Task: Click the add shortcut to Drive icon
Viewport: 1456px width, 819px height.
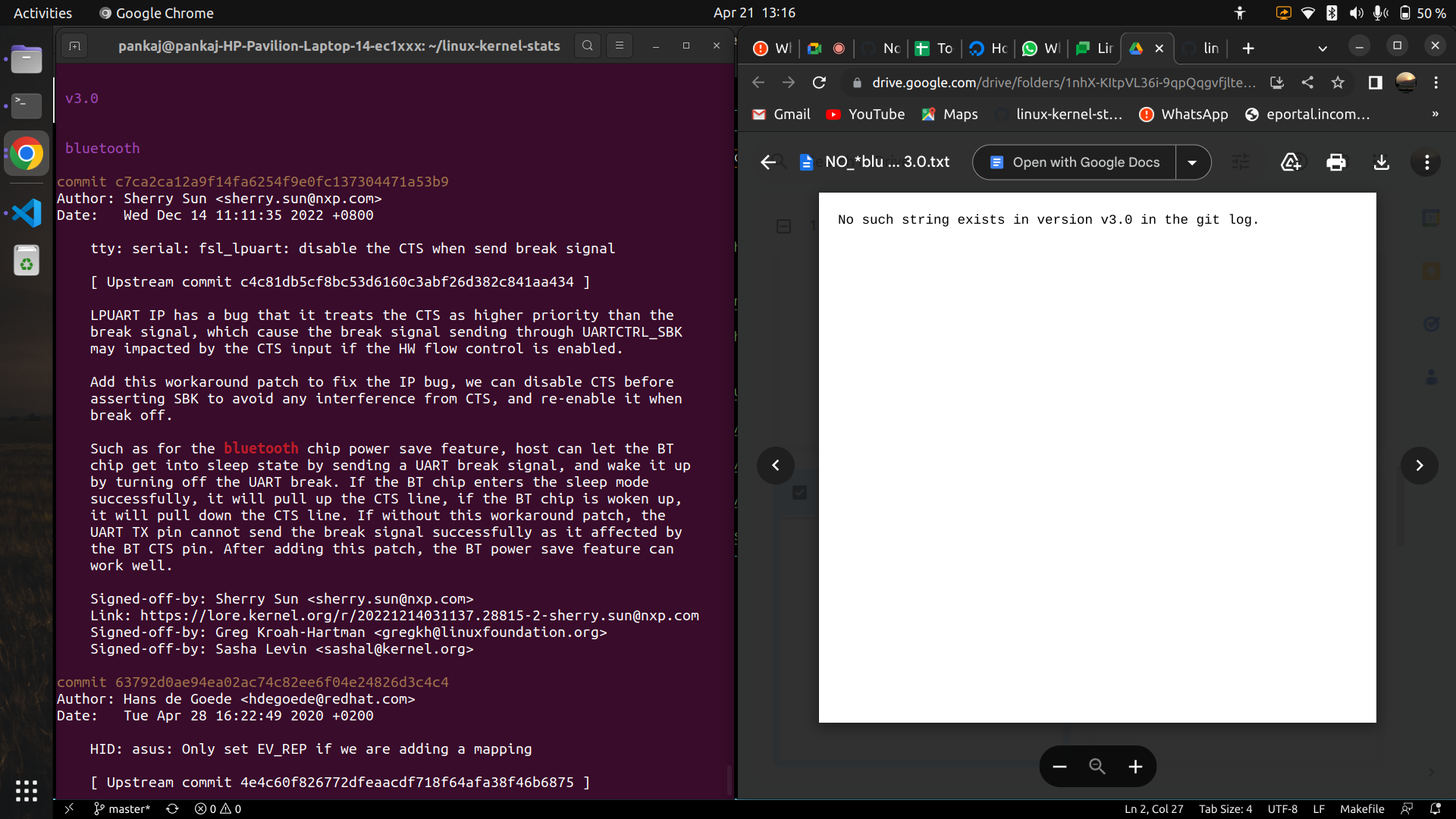Action: tap(1290, 162)
